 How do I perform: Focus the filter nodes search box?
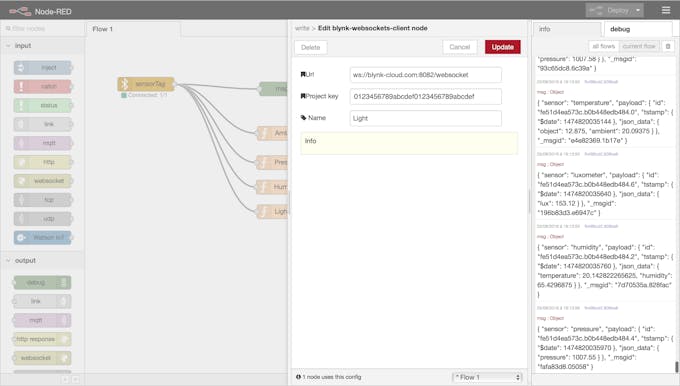tap(43, 28)
